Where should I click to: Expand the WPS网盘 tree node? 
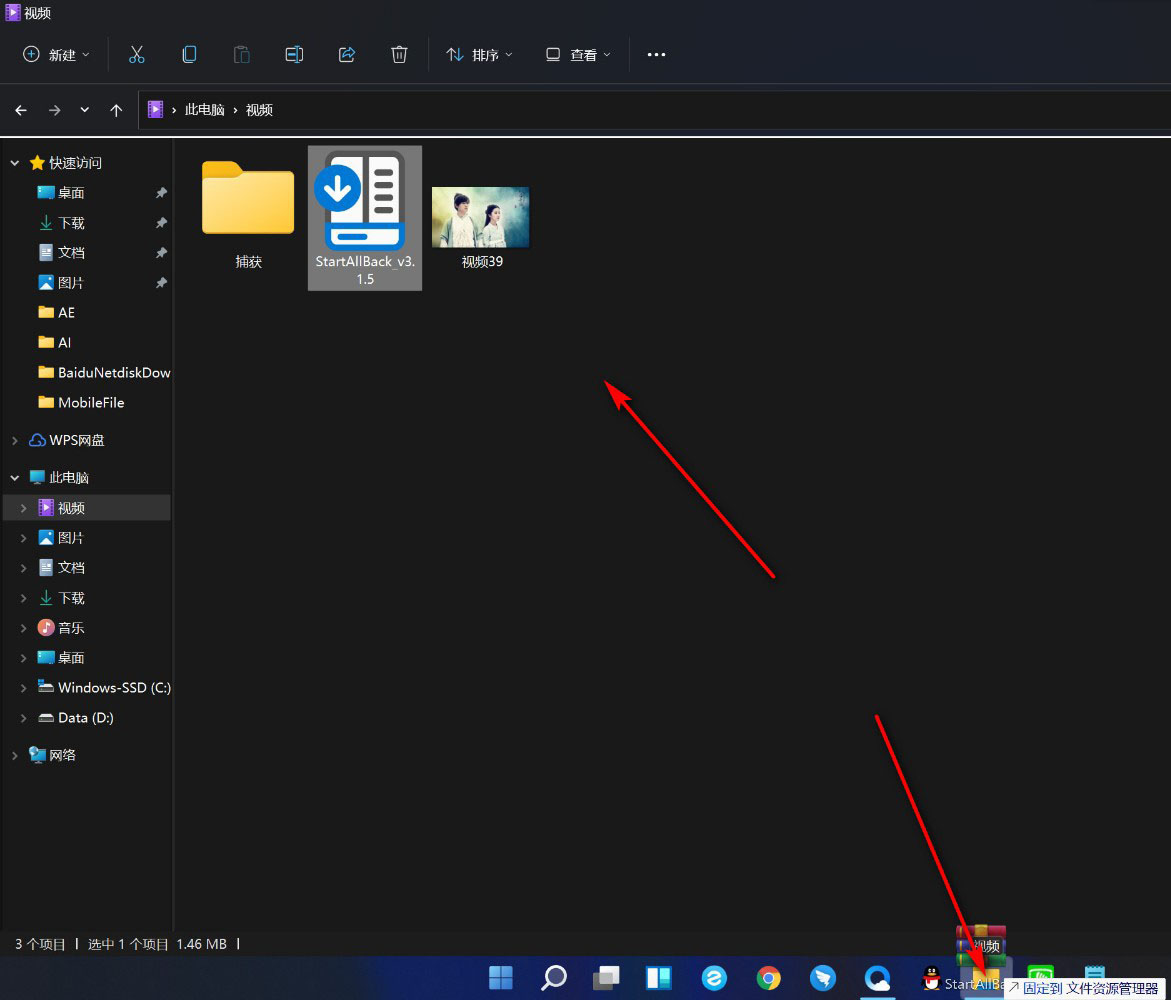tap(14, 440)
